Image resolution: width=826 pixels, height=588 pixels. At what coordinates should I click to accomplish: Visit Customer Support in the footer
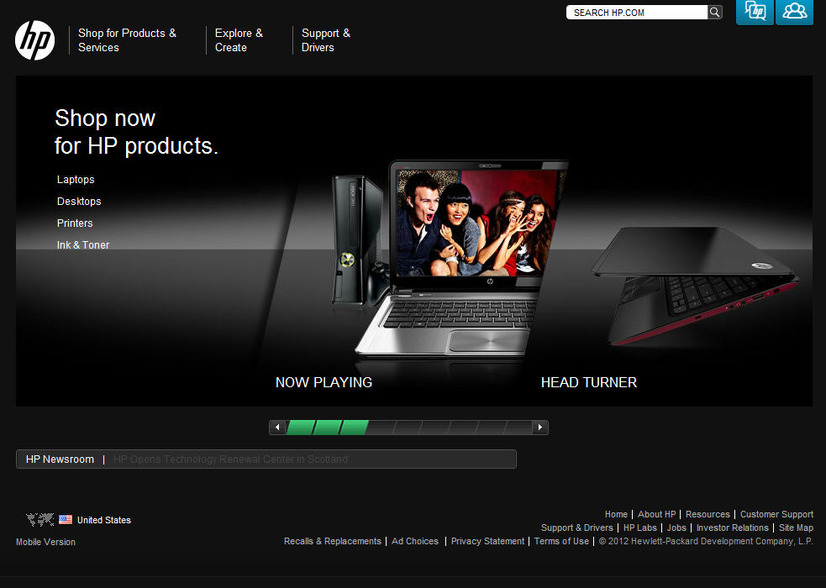[x=776, y=514]
